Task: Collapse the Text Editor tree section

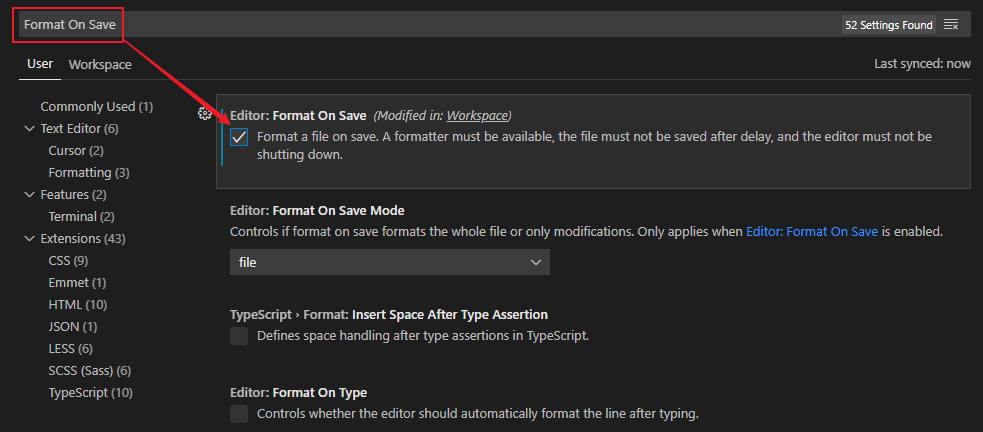Action: pyautogui.click(x=29, y=129)
